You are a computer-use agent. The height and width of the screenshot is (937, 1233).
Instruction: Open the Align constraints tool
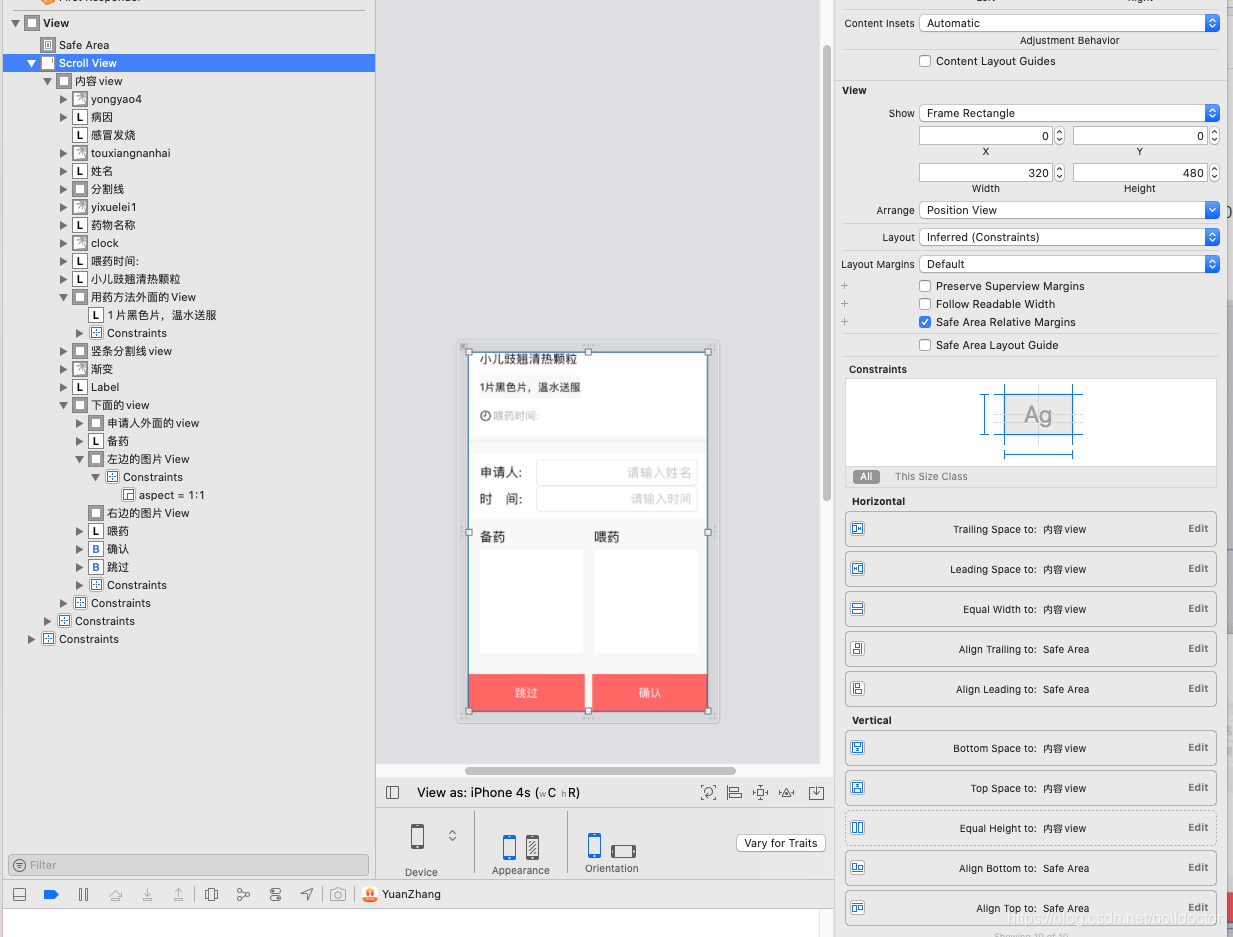pos(735,792)
